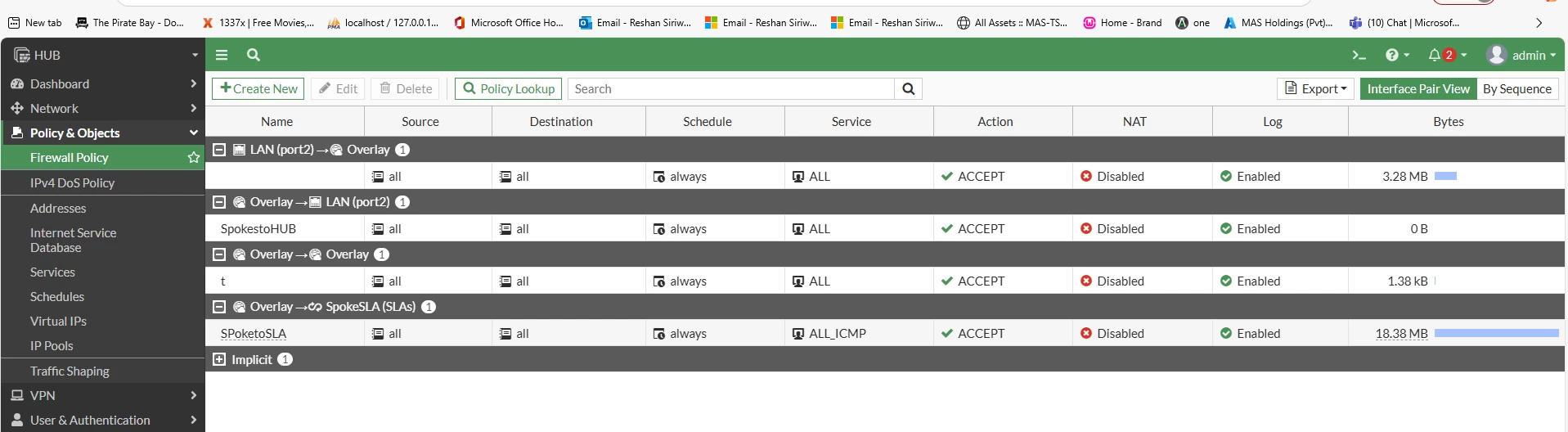Screen dimensions: 1568x432
Task: Select the SPoketoSLA policy name
Action: [254, 333]
